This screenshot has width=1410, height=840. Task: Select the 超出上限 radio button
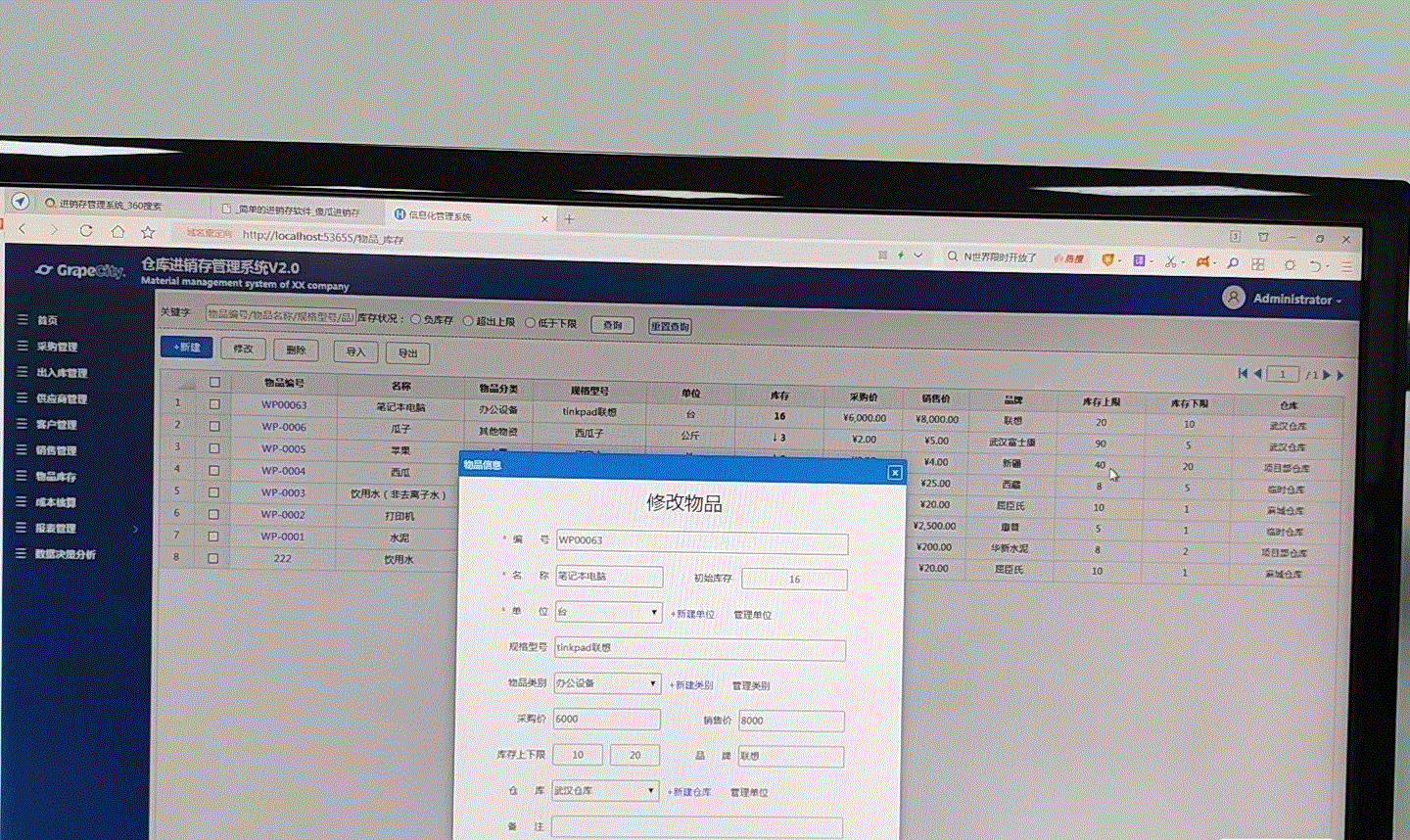(x=468, y=320)
